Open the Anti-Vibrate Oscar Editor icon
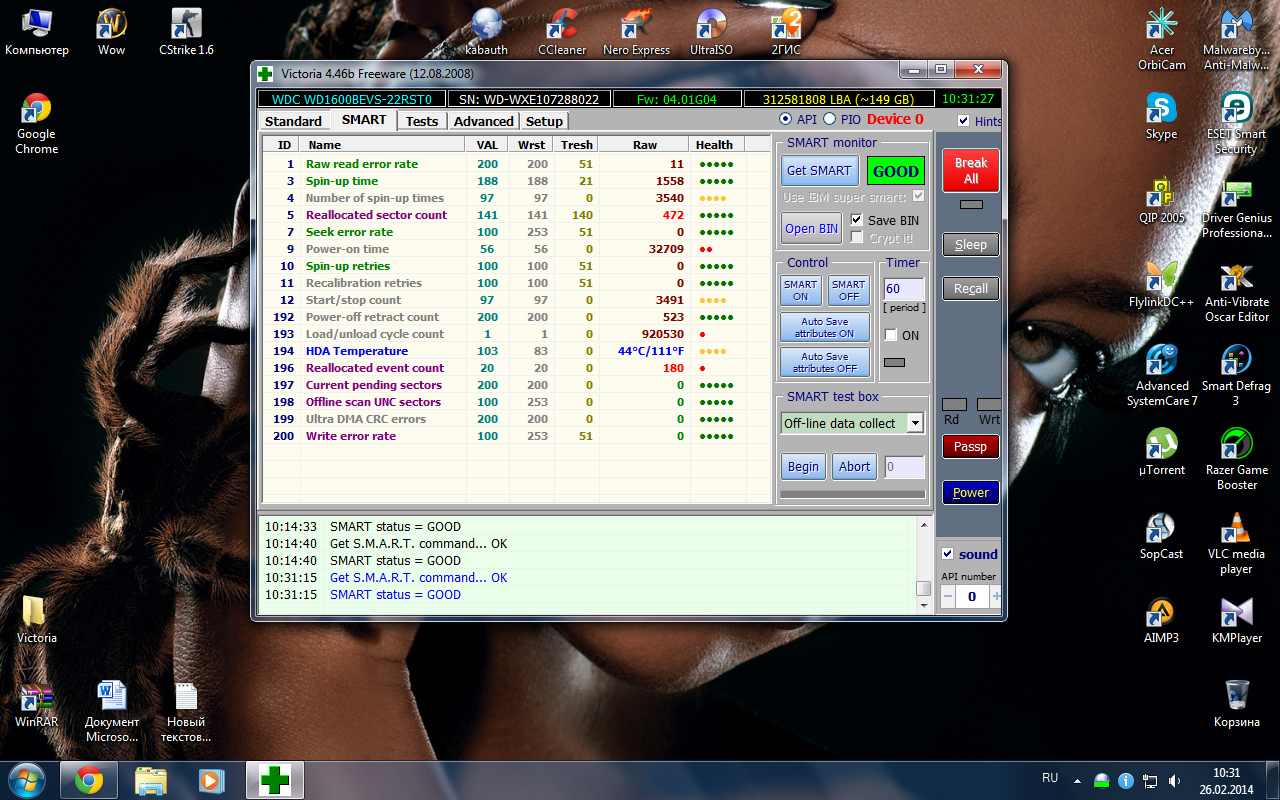The width and height of the screenshot is (1280, 800). click(1236, 292)
